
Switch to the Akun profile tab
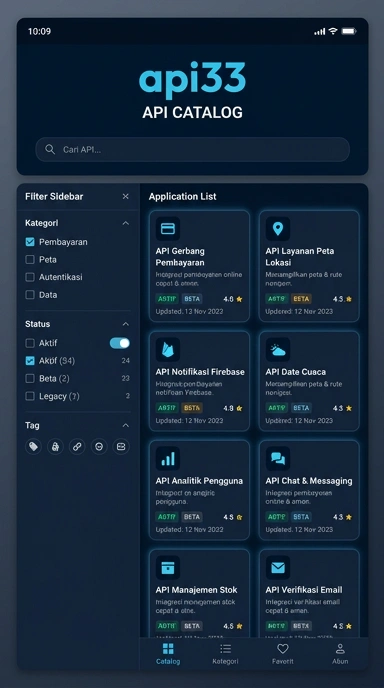(x=340, y=654)
